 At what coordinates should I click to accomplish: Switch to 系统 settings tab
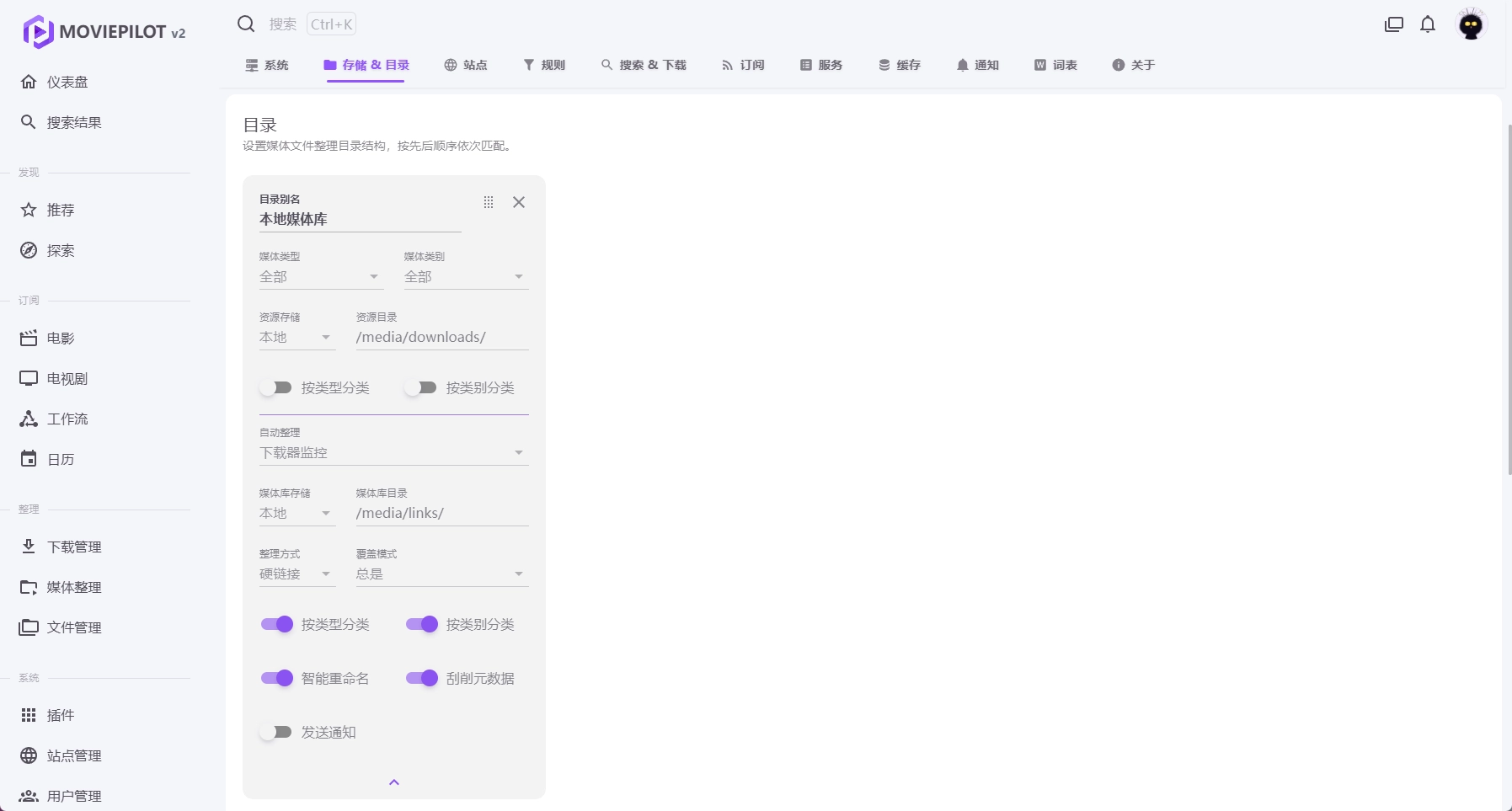pos(267,65)
